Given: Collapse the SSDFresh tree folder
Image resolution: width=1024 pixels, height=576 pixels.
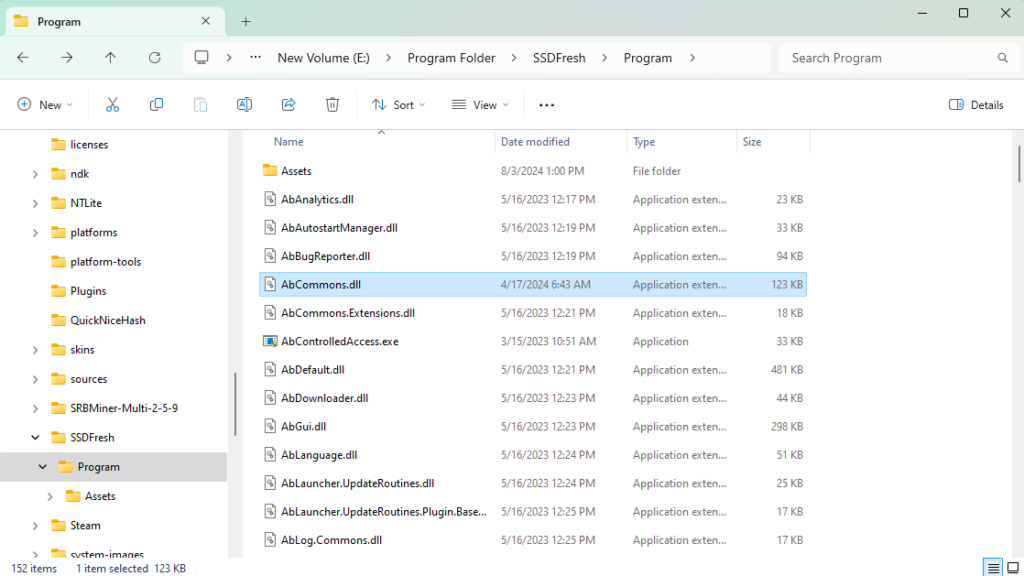Looking at the screenshot, I should coord(35,438).
